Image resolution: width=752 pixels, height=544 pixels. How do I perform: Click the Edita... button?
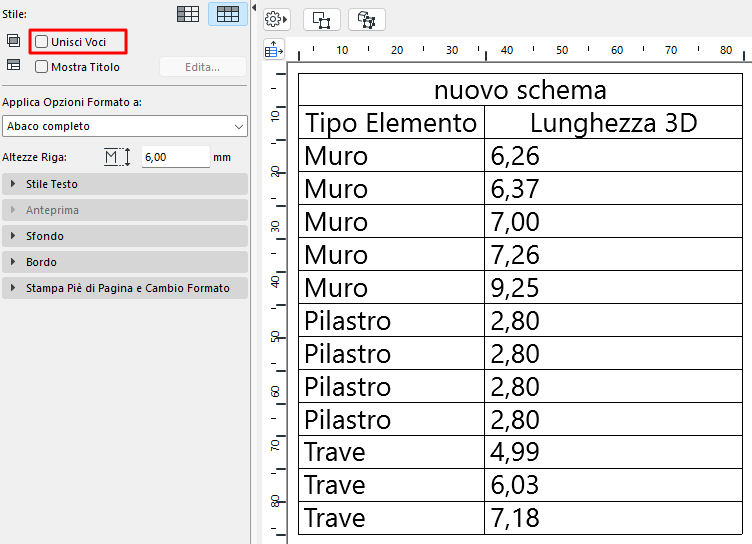202,67
